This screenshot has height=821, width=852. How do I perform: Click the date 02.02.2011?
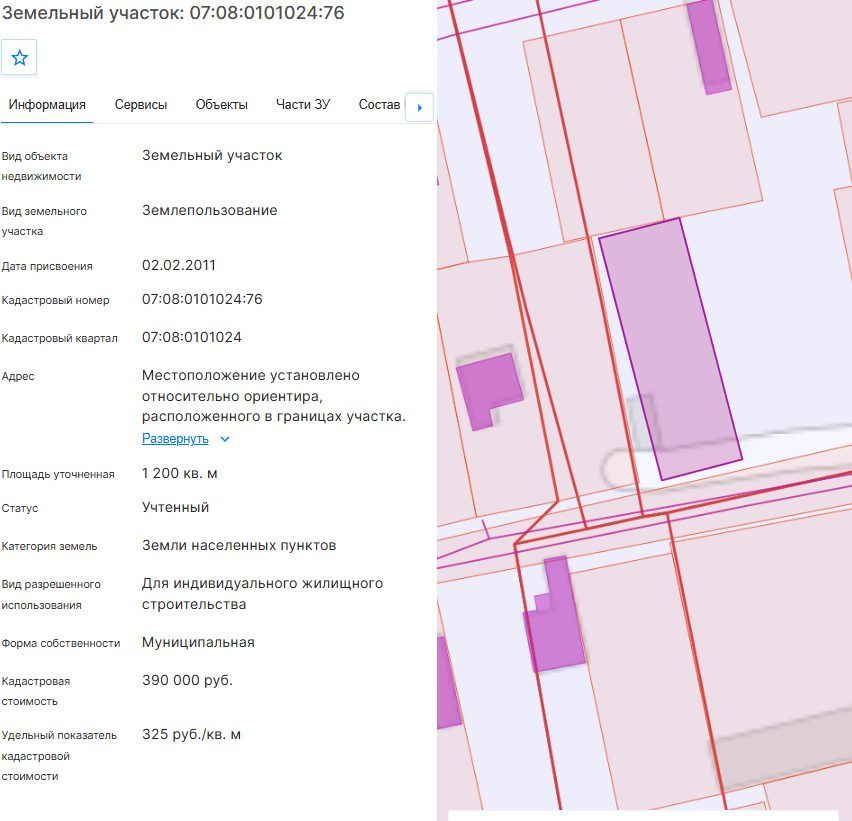(x=179, y=265)
